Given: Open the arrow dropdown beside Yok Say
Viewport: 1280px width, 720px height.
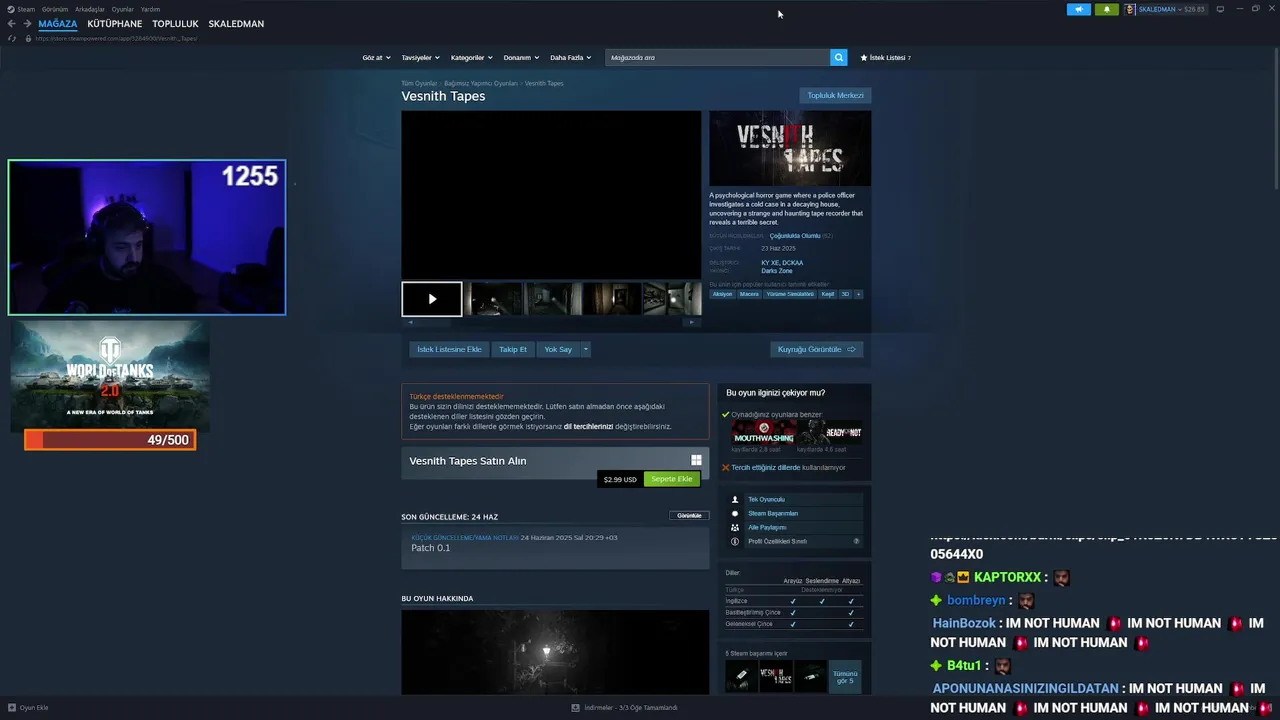Looking at the screenshot, I should (585, 349).
